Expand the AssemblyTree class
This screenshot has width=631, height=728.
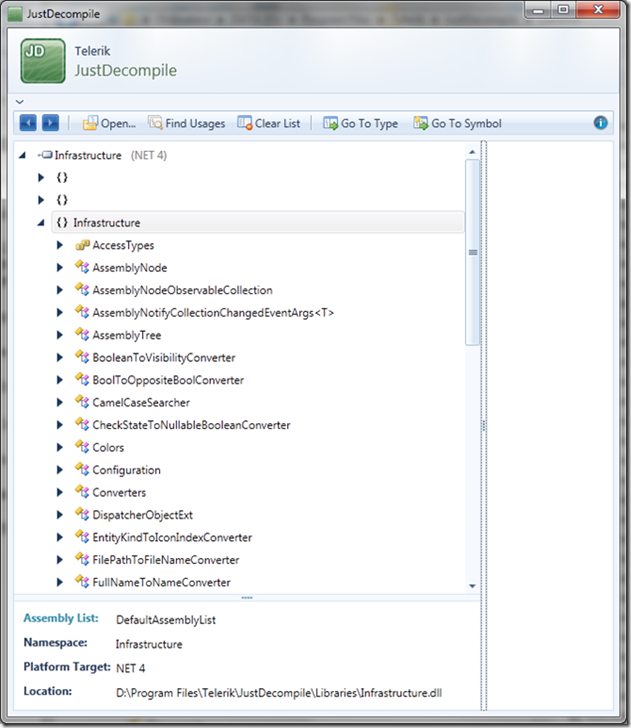[x=59, y=335]
